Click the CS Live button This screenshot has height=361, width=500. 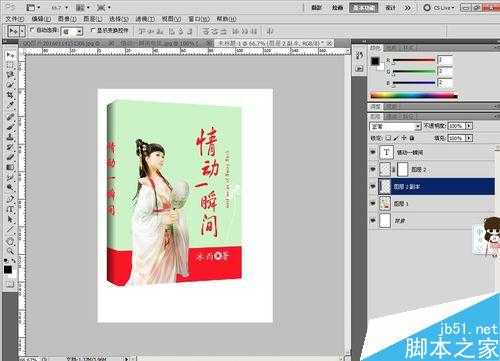pyautogui.click(x=439, y=7)
